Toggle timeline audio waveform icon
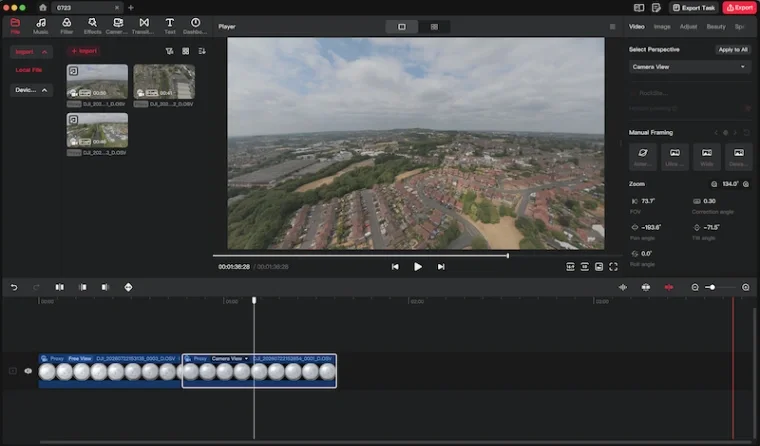Image resolution: width=760 pixels, height=446 pixels. [x=623, y=287]
